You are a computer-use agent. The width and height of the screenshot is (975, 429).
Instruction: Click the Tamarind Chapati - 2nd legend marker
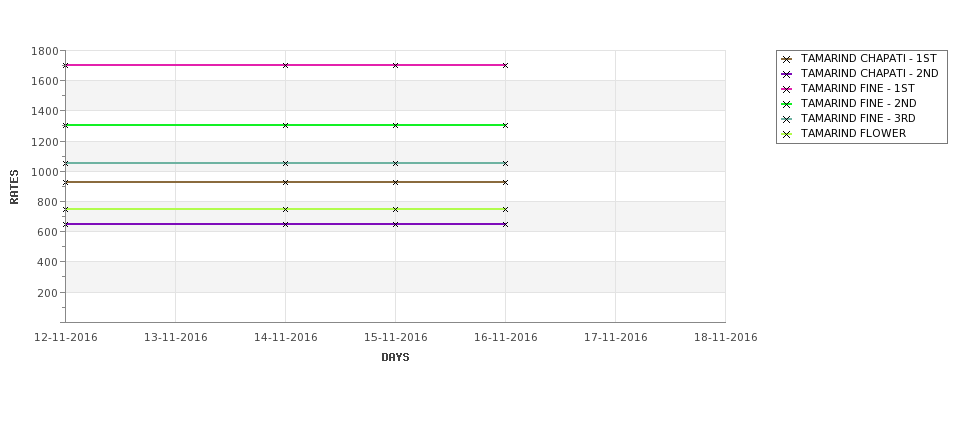(787, 74)
